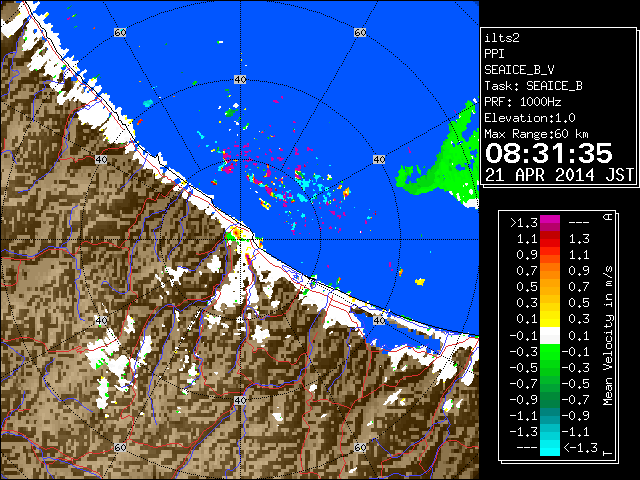The width and height of the screenshot is (640, 480).
Task: Click the white band in the velocity legend
Action: point(550,336)
